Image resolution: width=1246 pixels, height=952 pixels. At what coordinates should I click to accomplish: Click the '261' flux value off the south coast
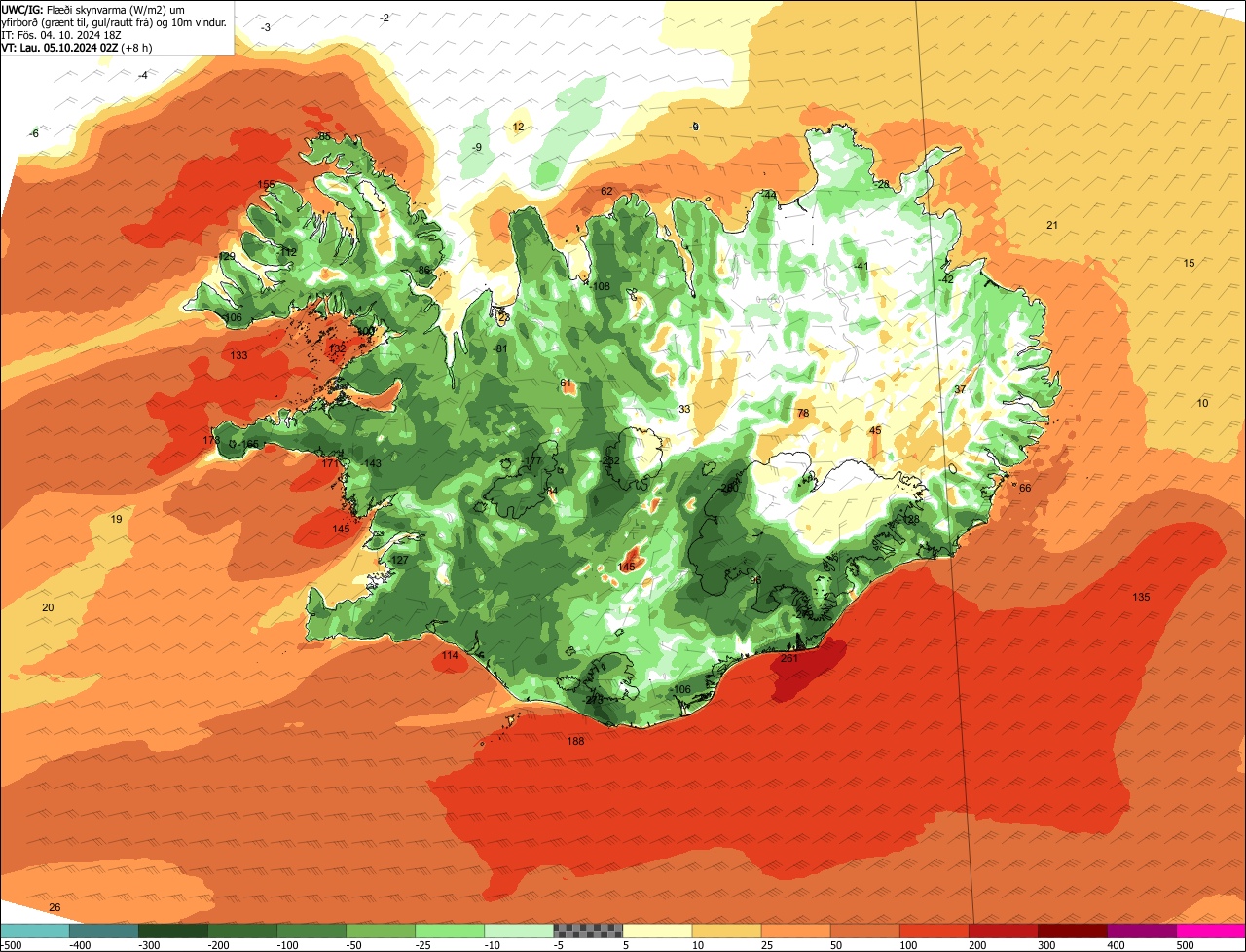789,659
